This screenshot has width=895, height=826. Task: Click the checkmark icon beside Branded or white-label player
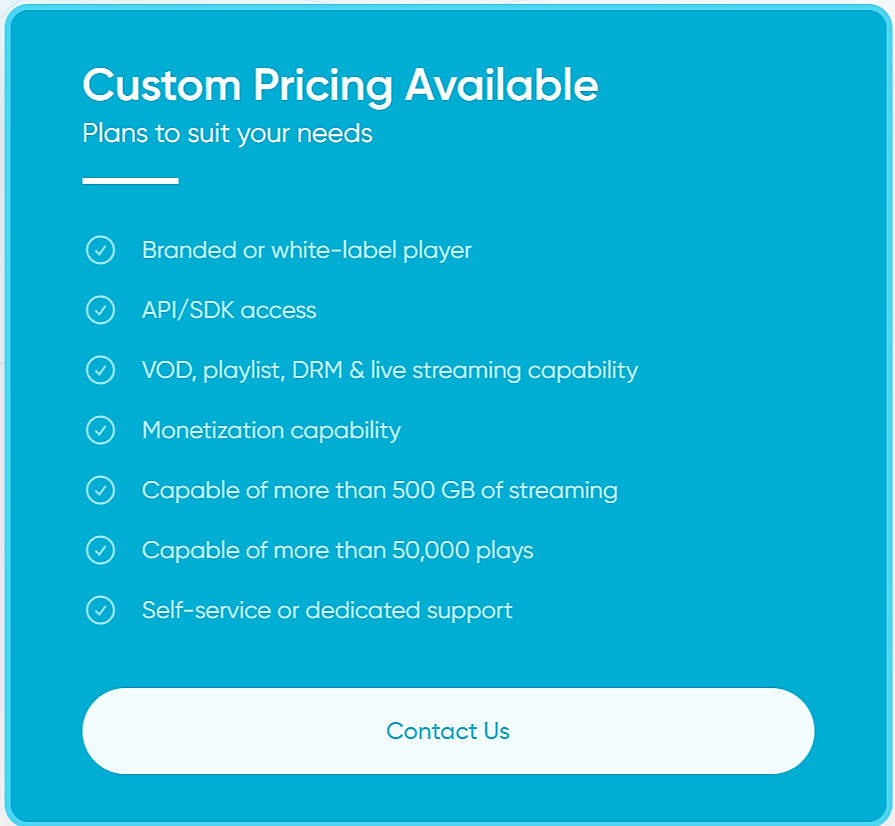(100, 250)
